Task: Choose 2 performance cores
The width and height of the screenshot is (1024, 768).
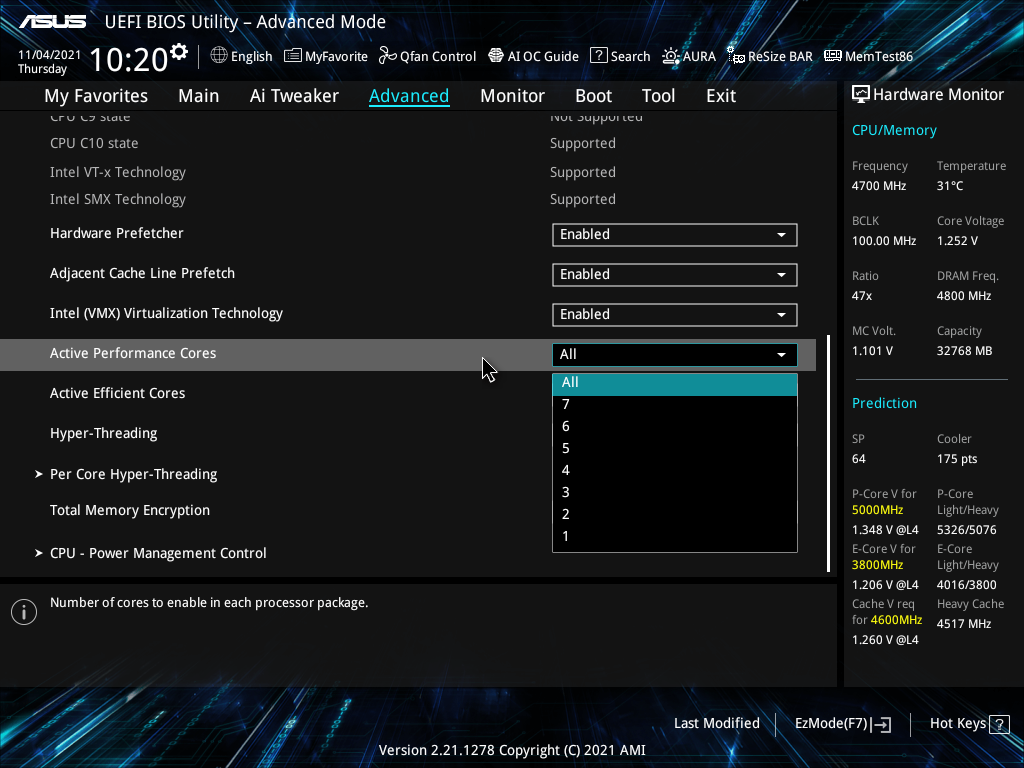Action: pyautogui.click(x=675, y=515)
